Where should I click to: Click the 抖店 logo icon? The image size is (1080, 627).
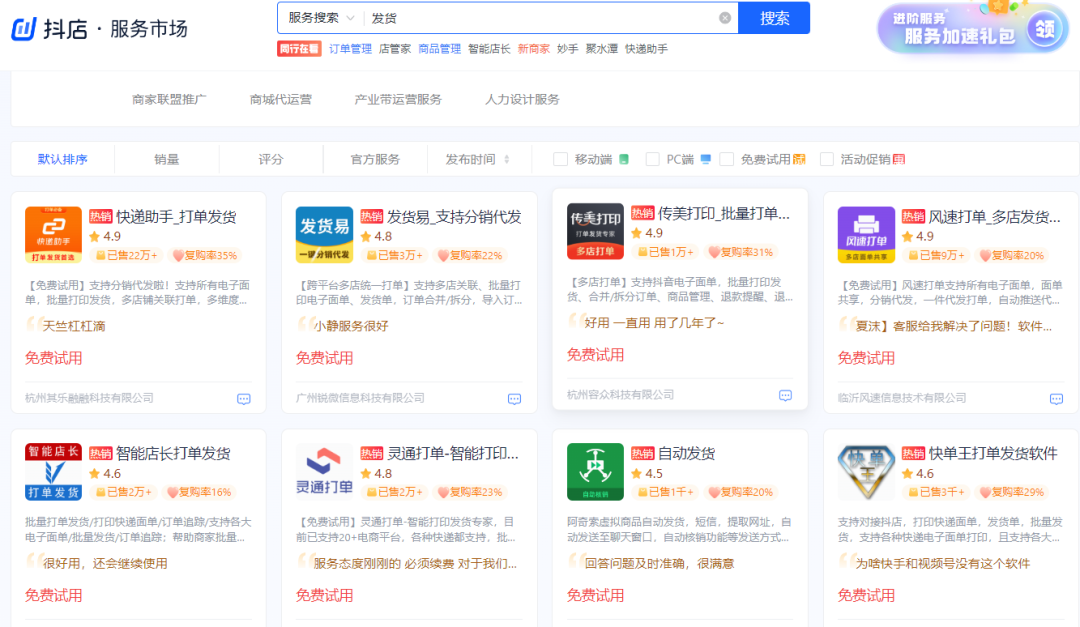[x=23, y=29]
